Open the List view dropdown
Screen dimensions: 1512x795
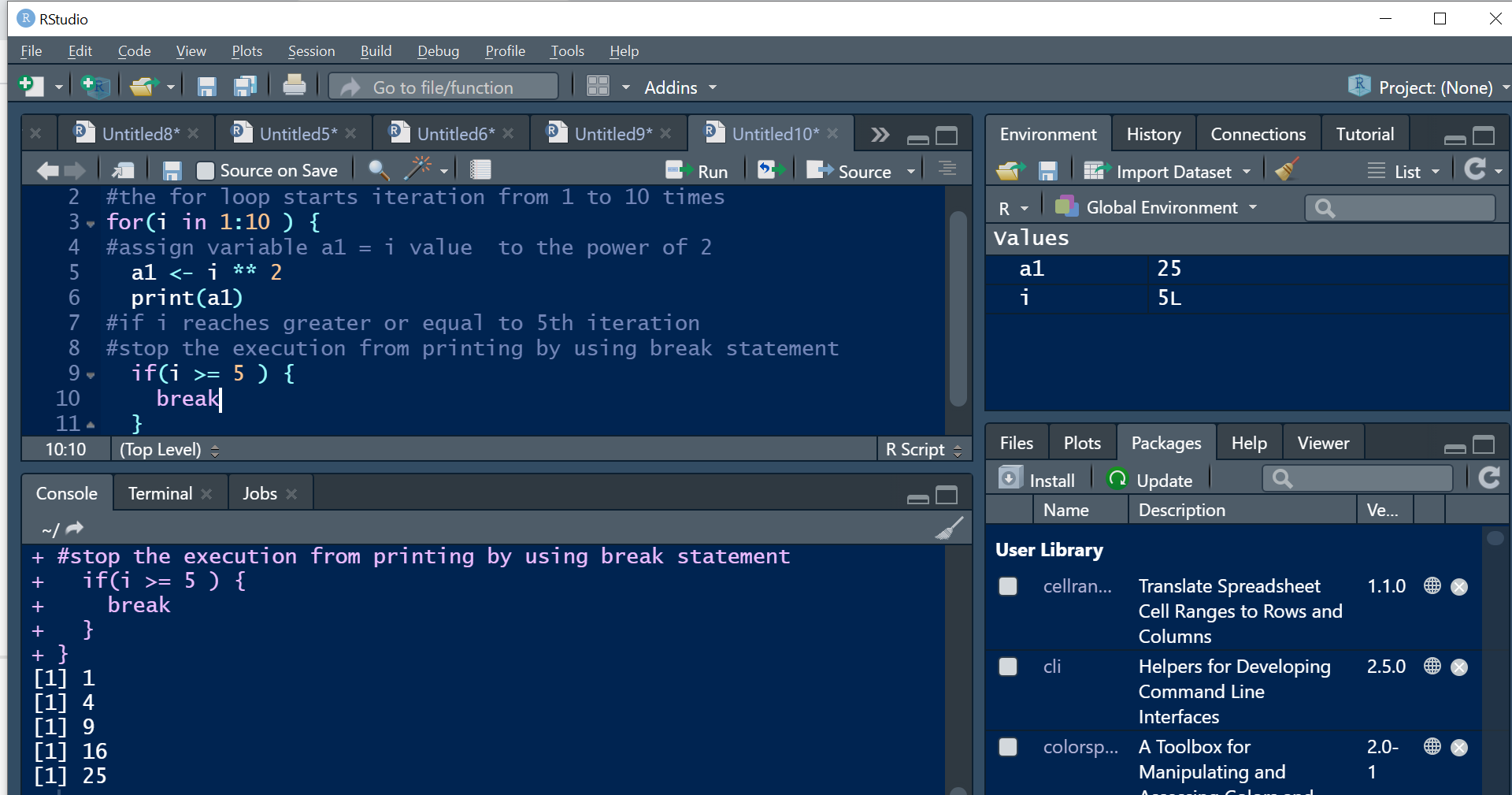point(1403,171)
